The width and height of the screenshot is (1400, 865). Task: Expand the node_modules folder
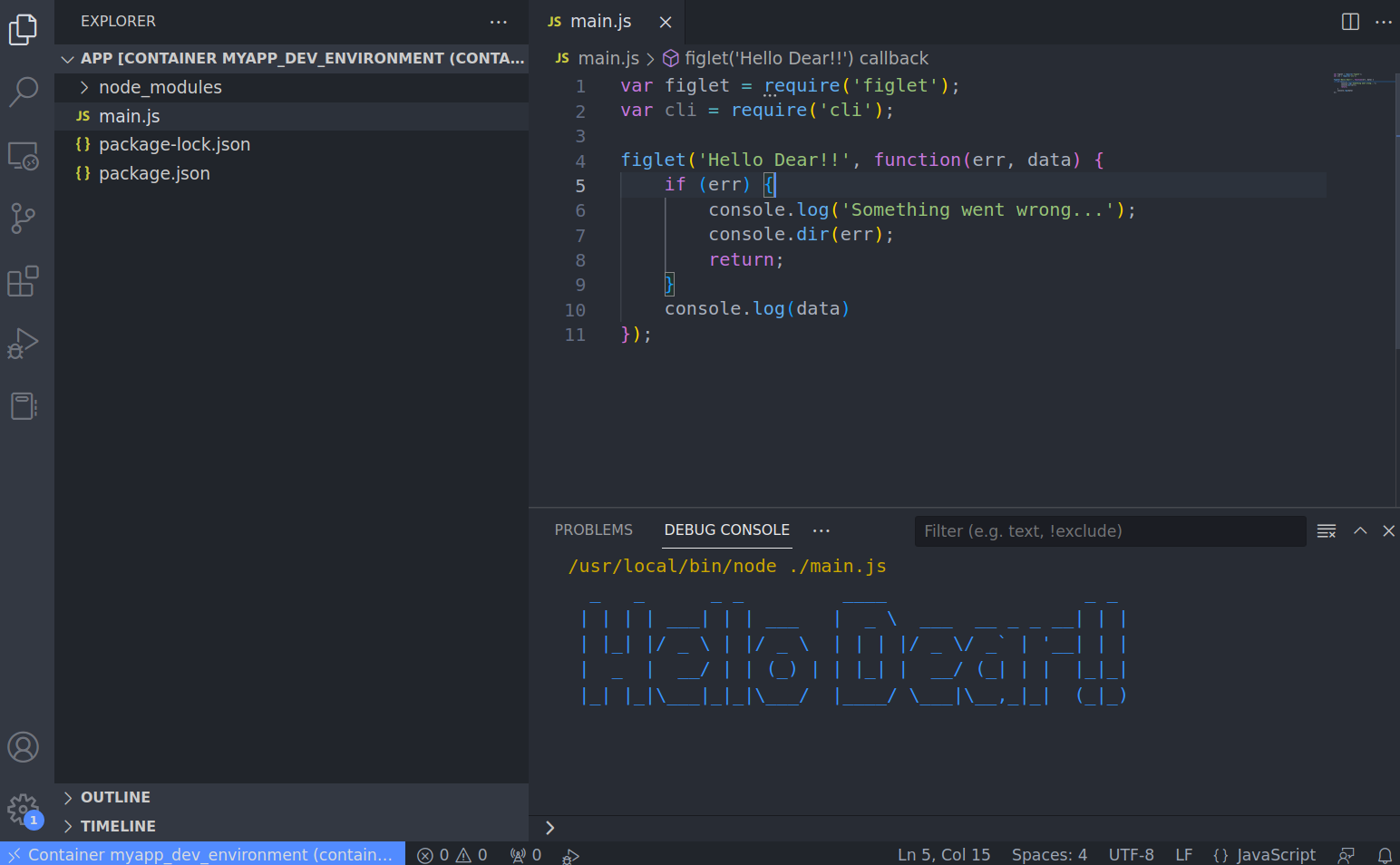pyautogui.click(x=292, y=87)
